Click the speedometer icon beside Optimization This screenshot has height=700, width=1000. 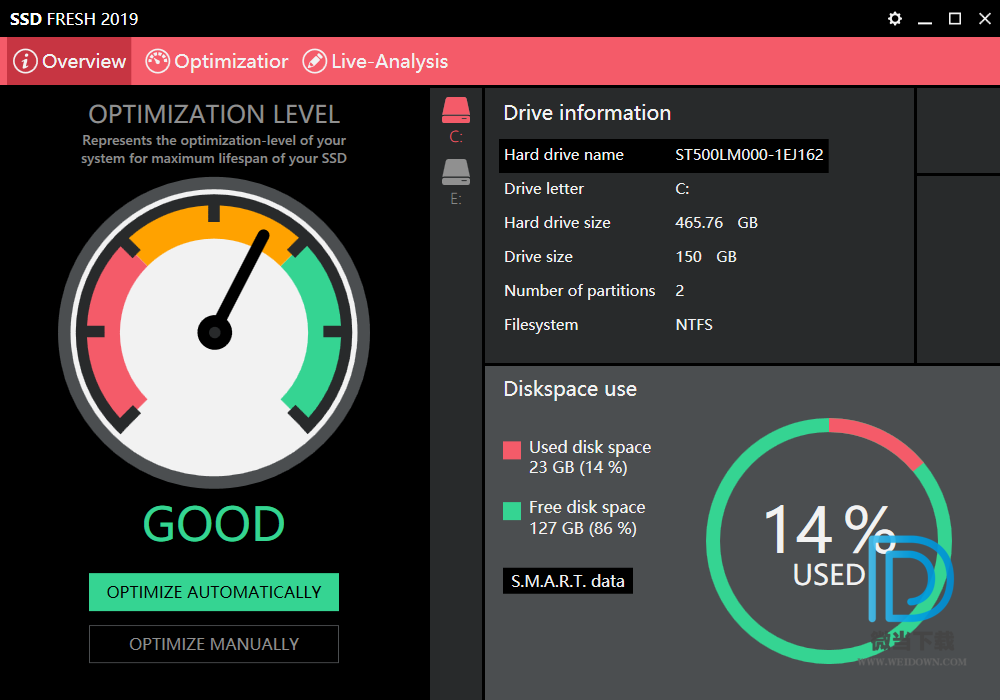(158, 61)
